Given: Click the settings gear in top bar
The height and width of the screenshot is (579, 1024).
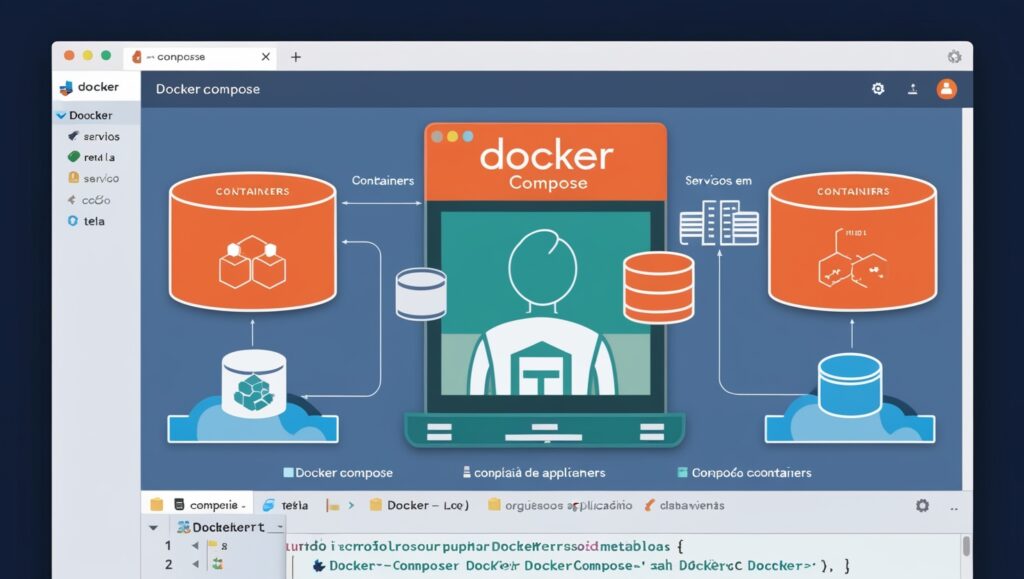Looking at the screenshot, I should tap(878, 89).
